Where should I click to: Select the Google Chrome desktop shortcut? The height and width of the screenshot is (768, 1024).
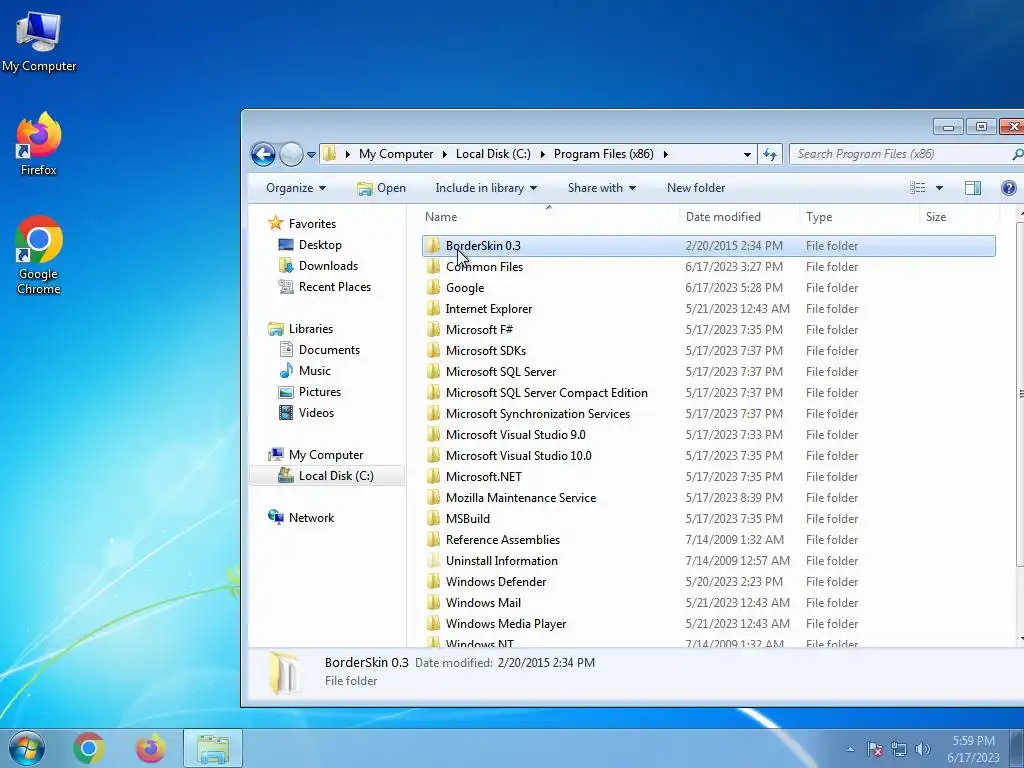click(x=39, y=255)
